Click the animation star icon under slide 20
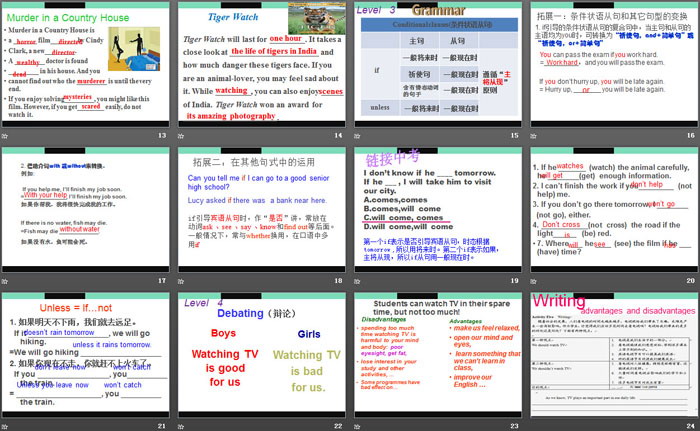The width and height of the screenshot is (700, 431). (x=533, y=281)
